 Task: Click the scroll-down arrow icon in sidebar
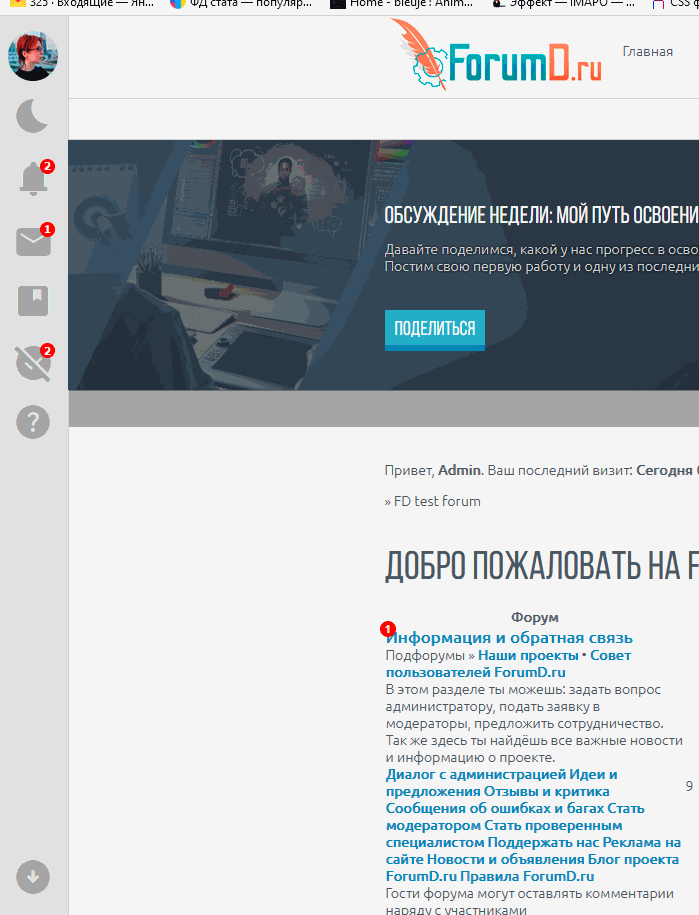33,878
